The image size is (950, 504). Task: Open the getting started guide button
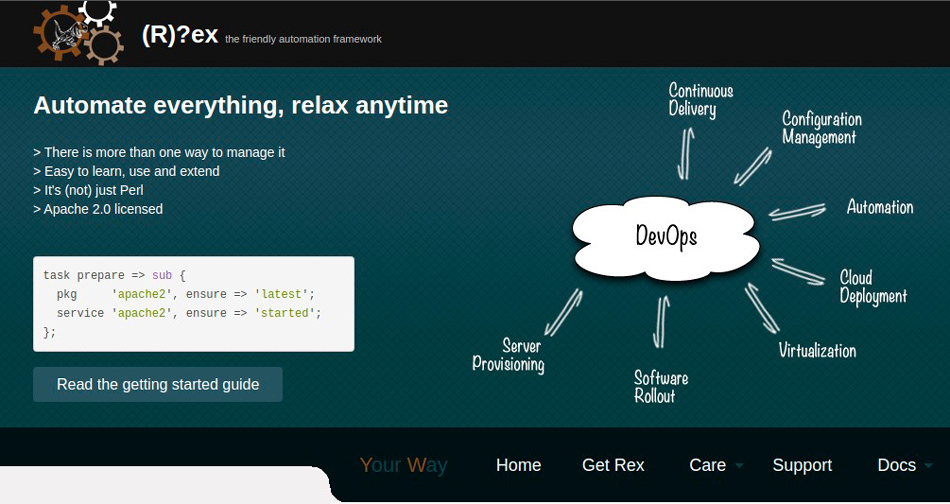tap(158, 384)
